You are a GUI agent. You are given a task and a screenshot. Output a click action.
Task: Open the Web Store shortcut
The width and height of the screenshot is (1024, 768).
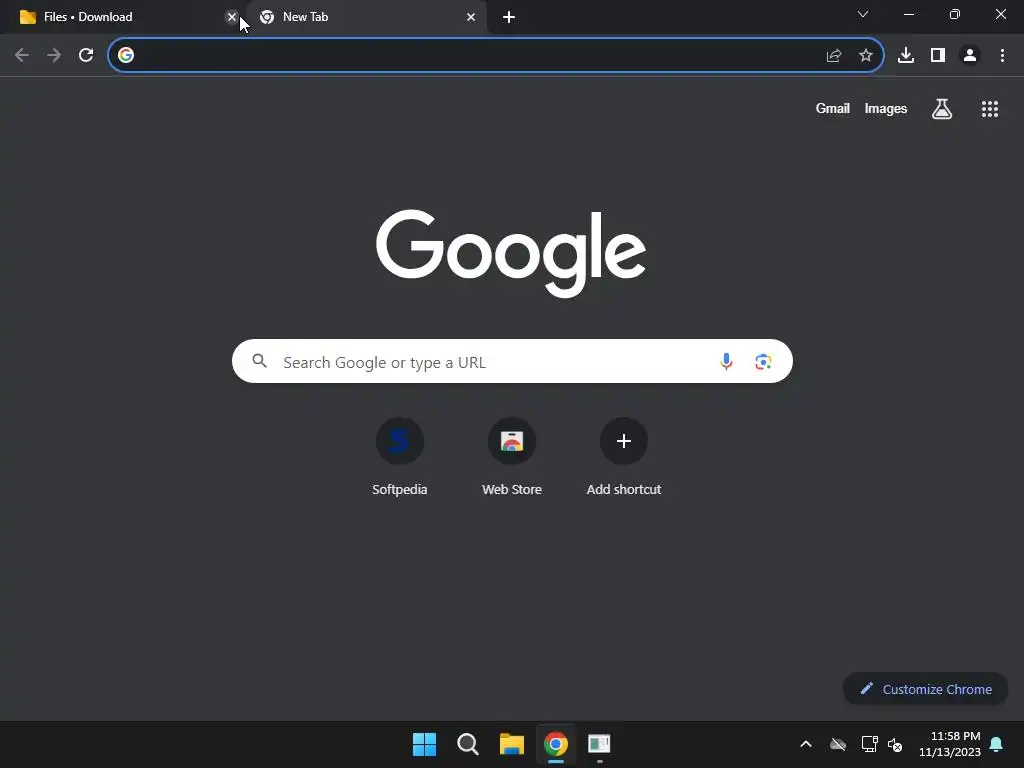click(512, 457)
